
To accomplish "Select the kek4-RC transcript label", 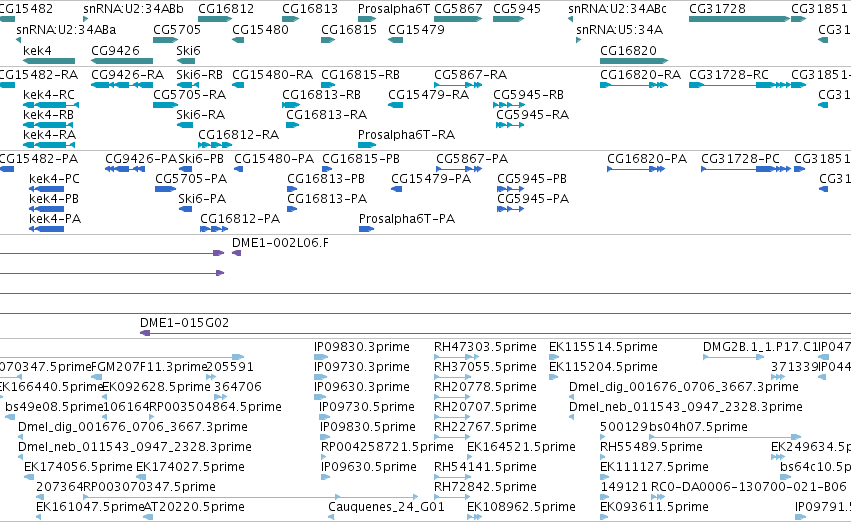I will coord(49,95).
